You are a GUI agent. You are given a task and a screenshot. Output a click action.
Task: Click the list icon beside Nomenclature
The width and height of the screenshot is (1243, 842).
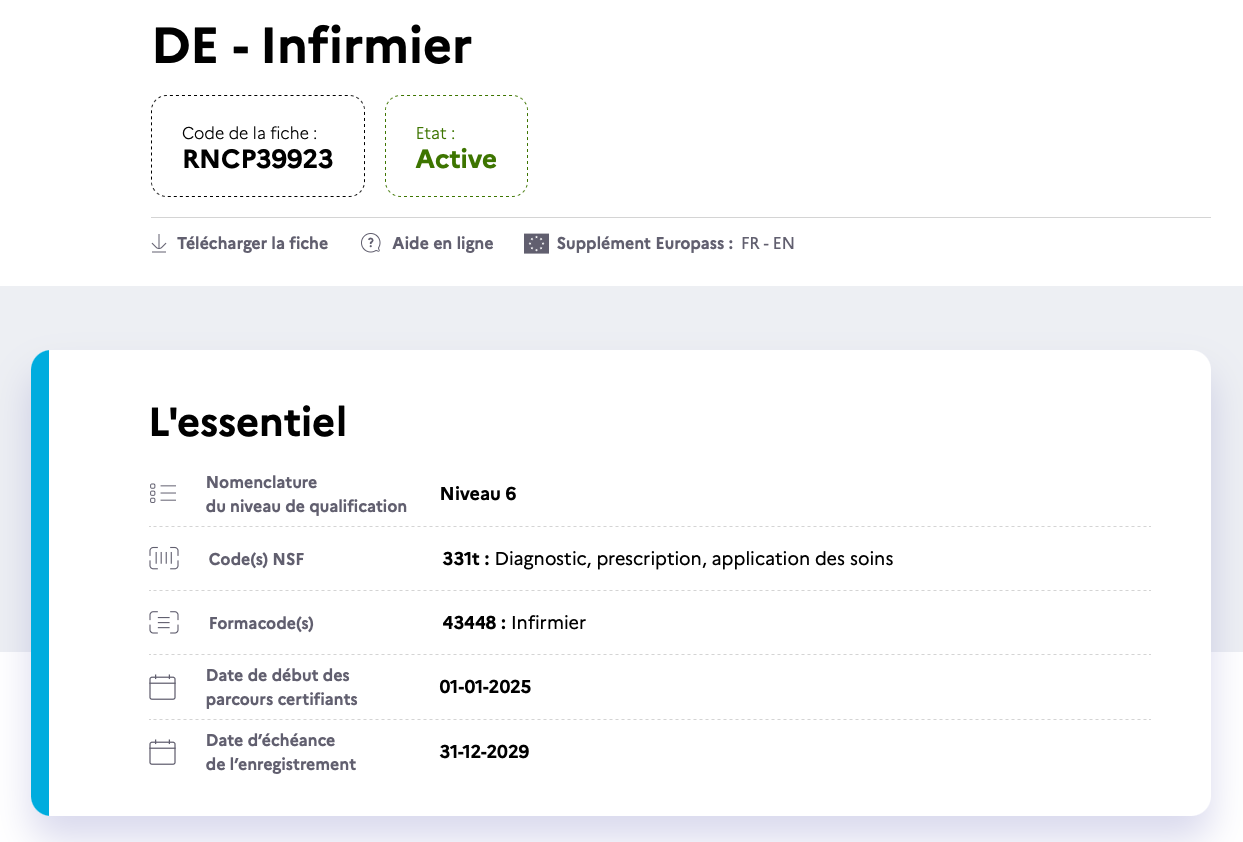click(x=163, y=494)
